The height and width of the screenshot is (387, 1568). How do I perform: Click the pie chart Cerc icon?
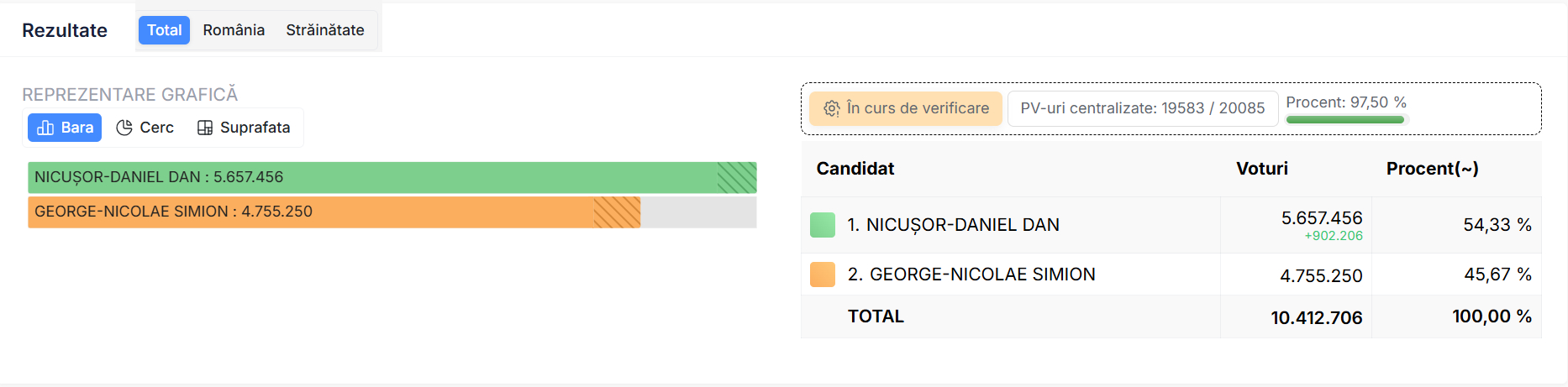pyautogui.click(x=124, y=128)
